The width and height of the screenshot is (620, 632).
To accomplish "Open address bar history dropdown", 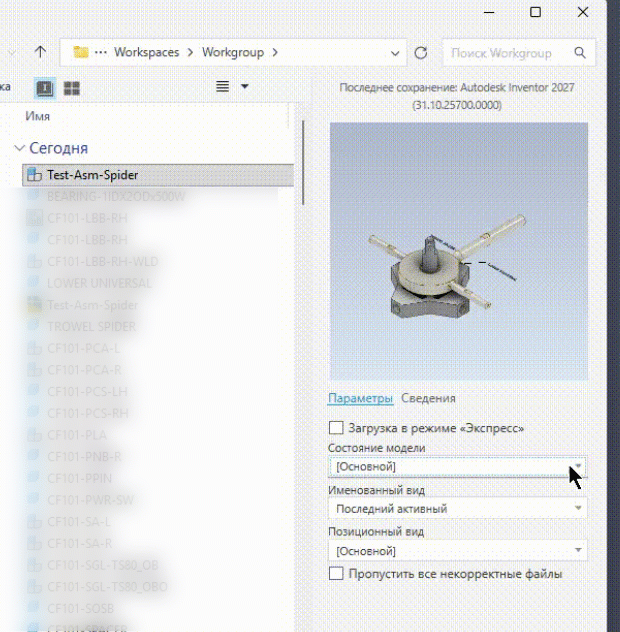I will pos(395,53).
